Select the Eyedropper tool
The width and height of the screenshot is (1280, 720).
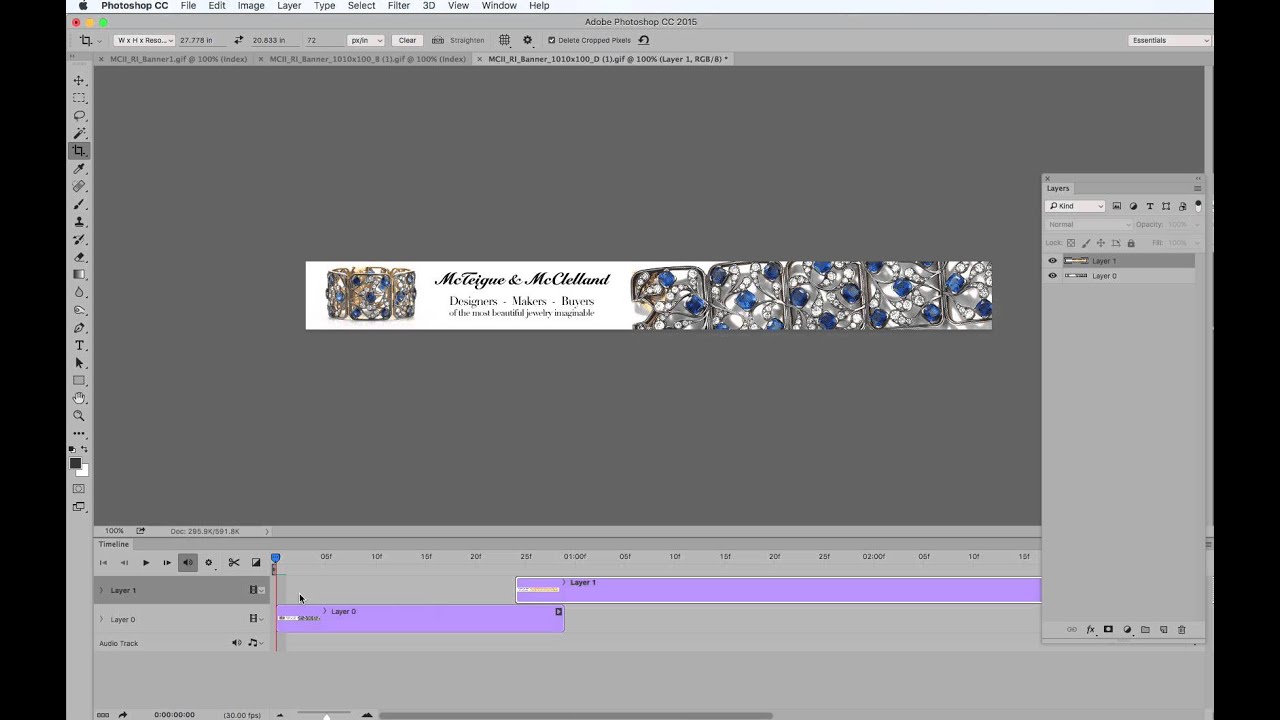point(79,169)
